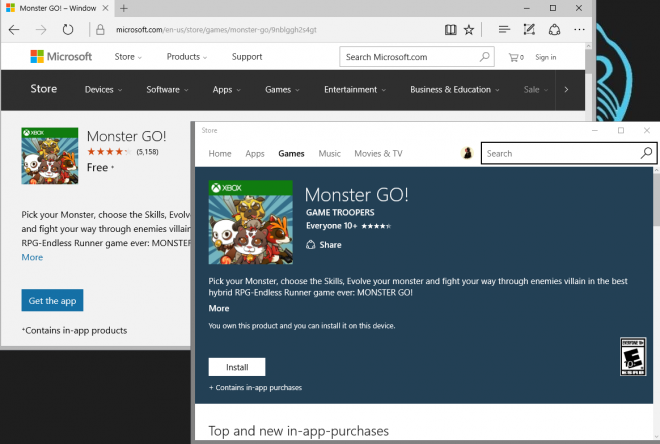Viewport: 660px width, 444px height.
Task: Open Apps tab in Store app
Action: pos(255,154)
